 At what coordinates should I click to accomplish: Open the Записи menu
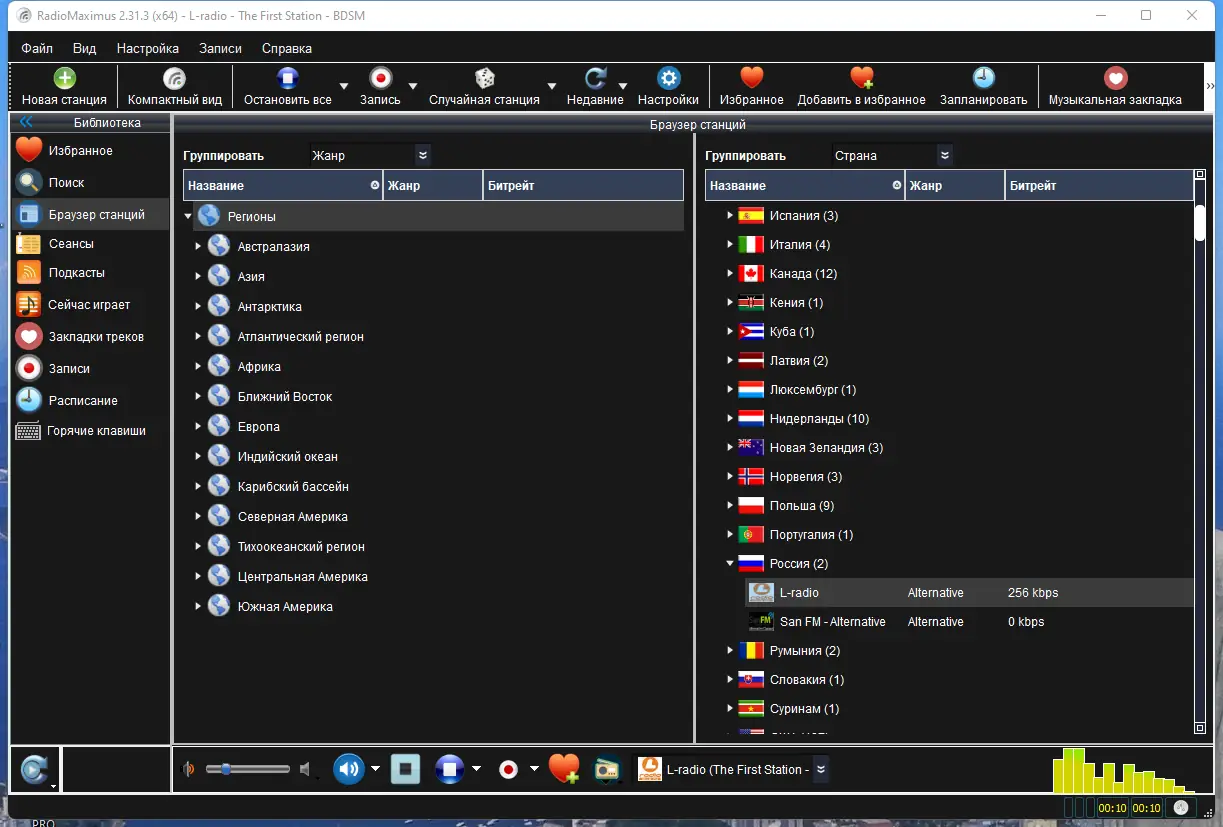click(x=220, y=48)
